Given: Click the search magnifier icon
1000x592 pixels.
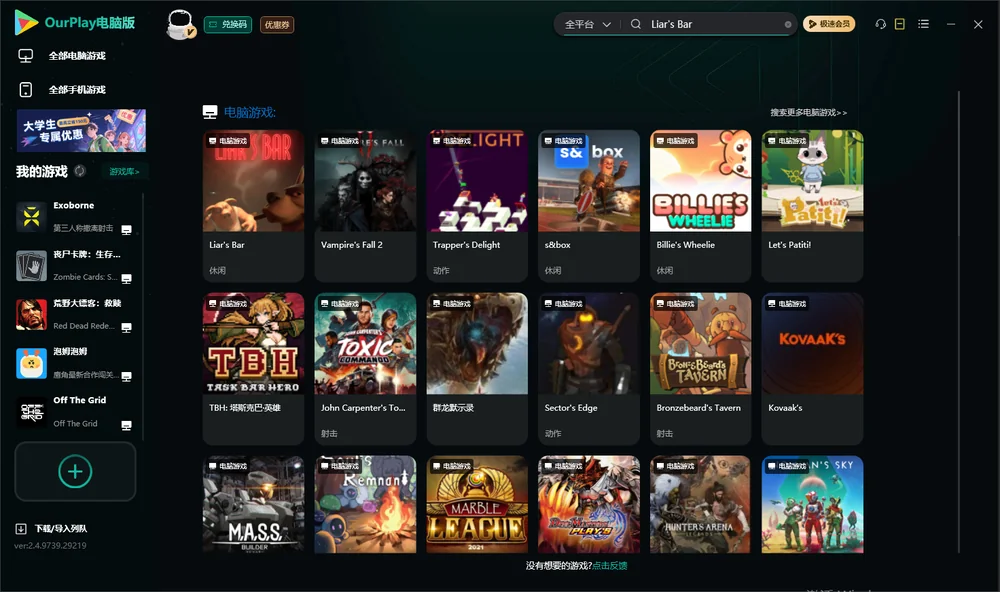Looking at the screenshot, I should click(636, 24).
